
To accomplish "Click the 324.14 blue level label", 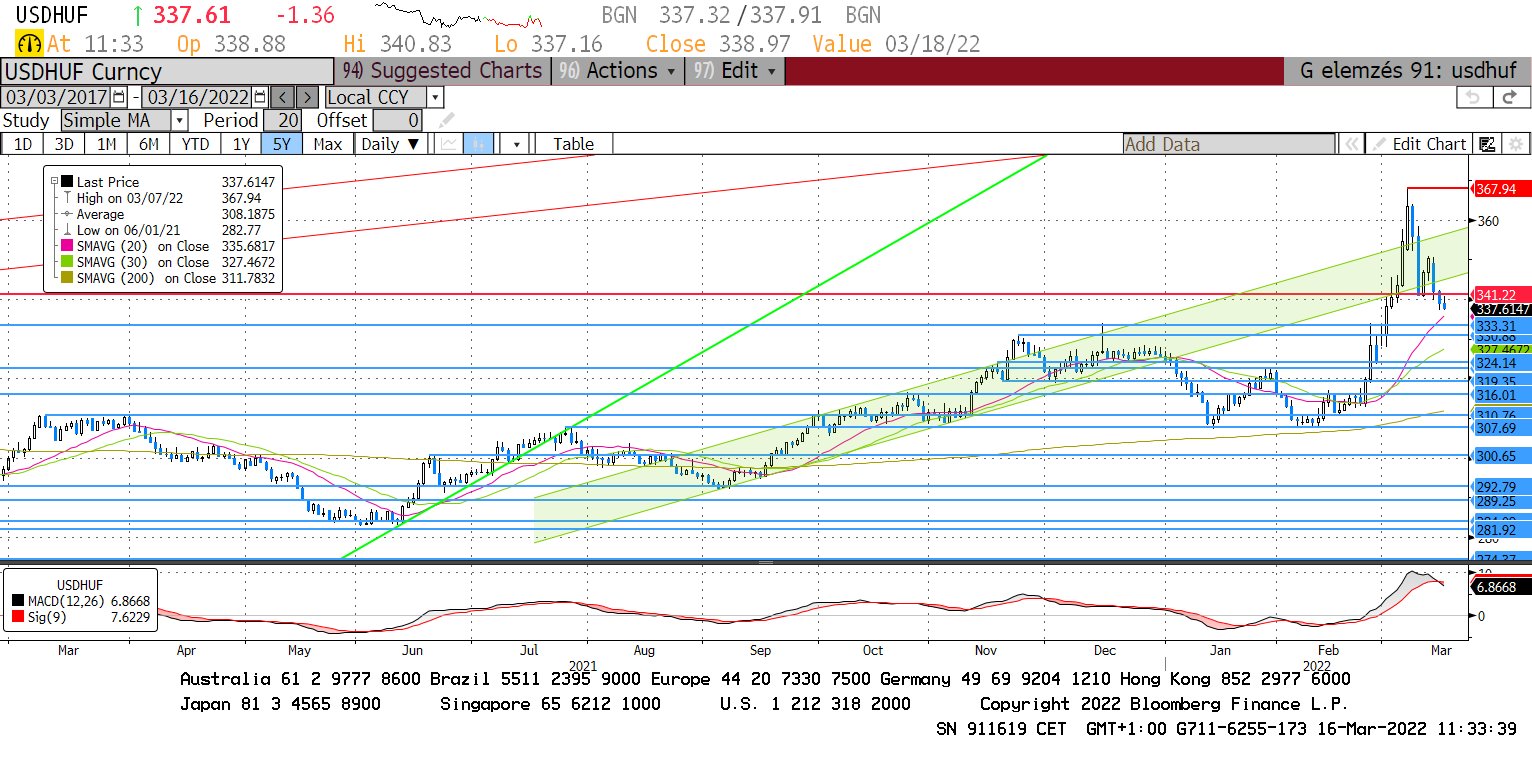I will coord(1501,363).
